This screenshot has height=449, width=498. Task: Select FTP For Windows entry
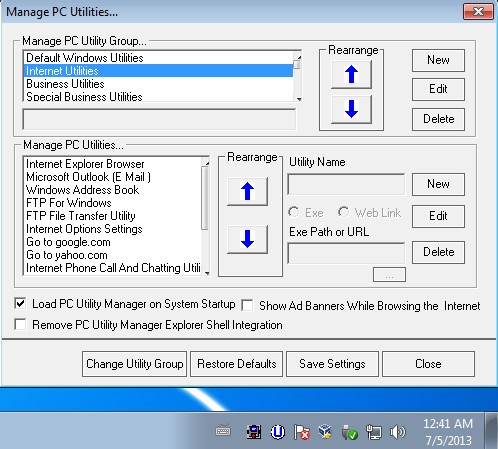tap(113, 203)
